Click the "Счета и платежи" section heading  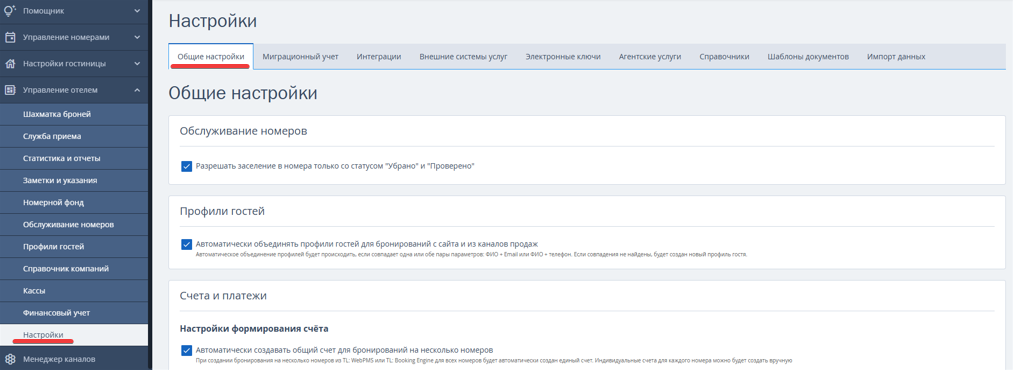point(223,296)
